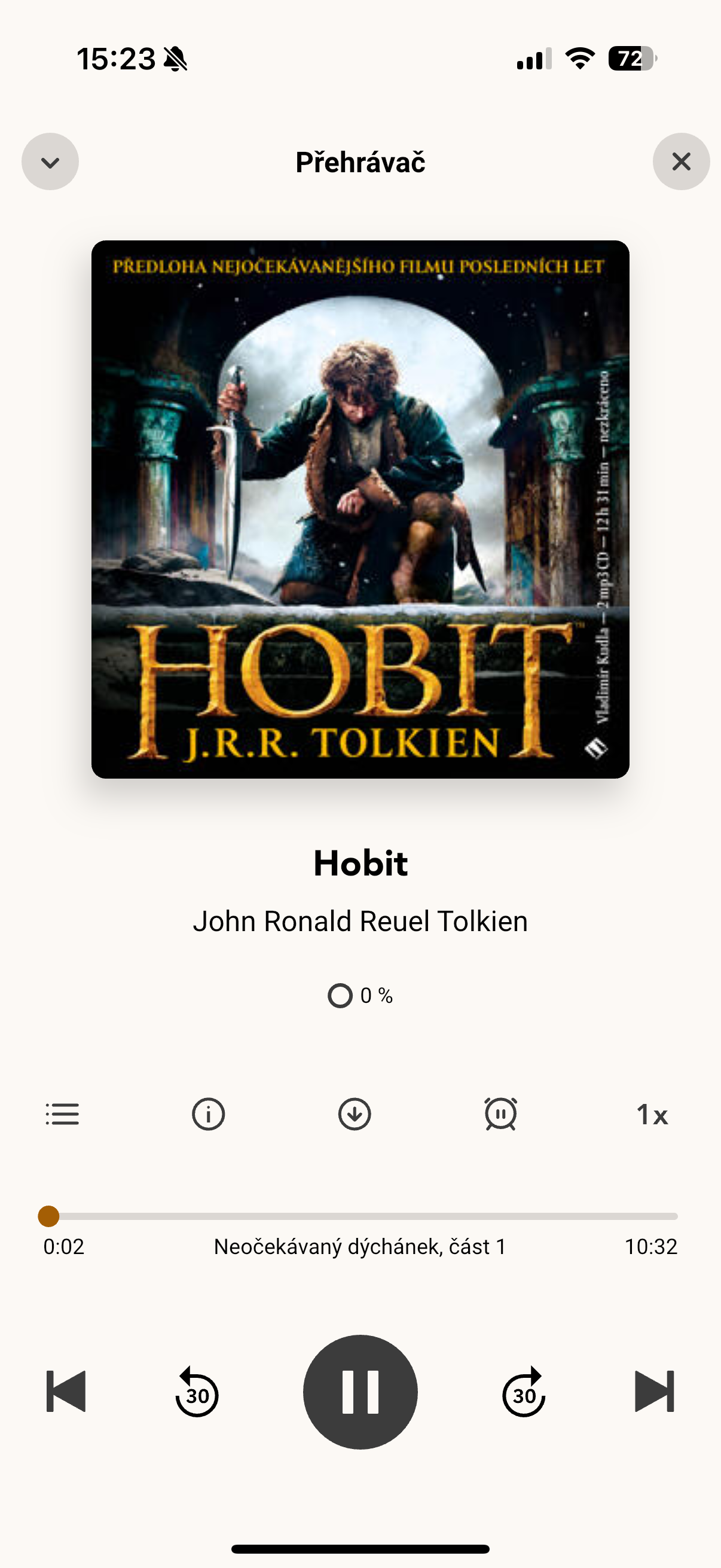
Task: Click the middle of the progress bar
Action: [360, 1216]
